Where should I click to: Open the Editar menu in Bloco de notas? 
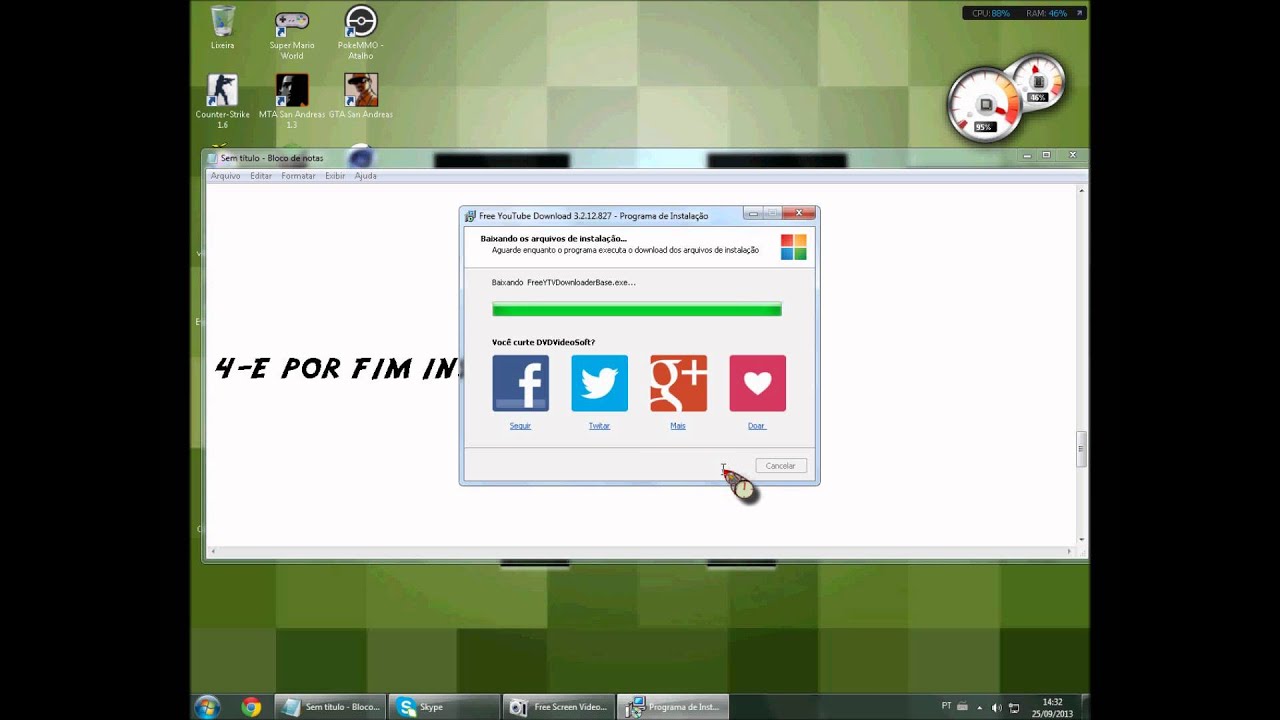[x=261, y=176]
